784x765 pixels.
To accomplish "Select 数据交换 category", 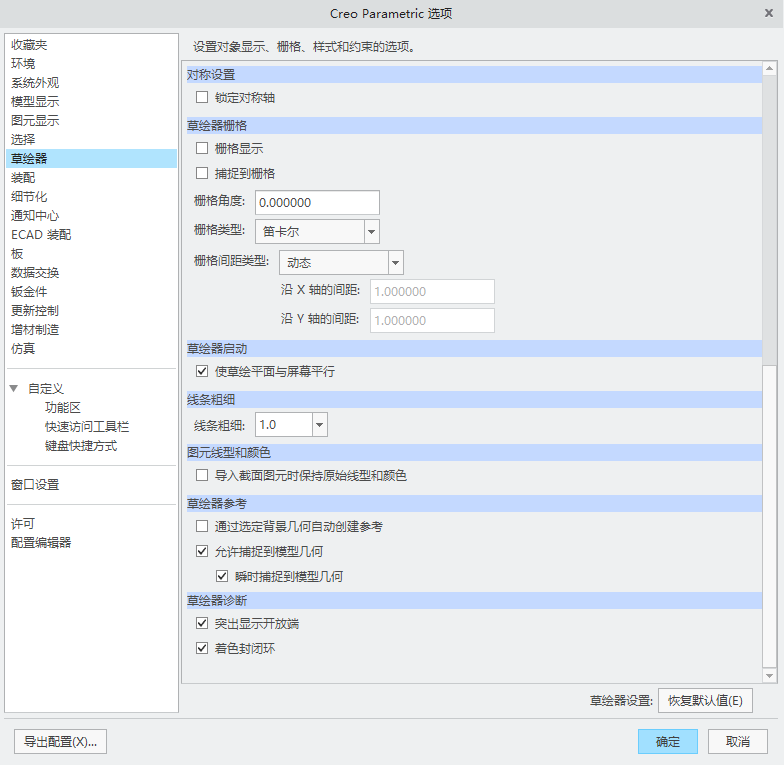I will (92, 272).
